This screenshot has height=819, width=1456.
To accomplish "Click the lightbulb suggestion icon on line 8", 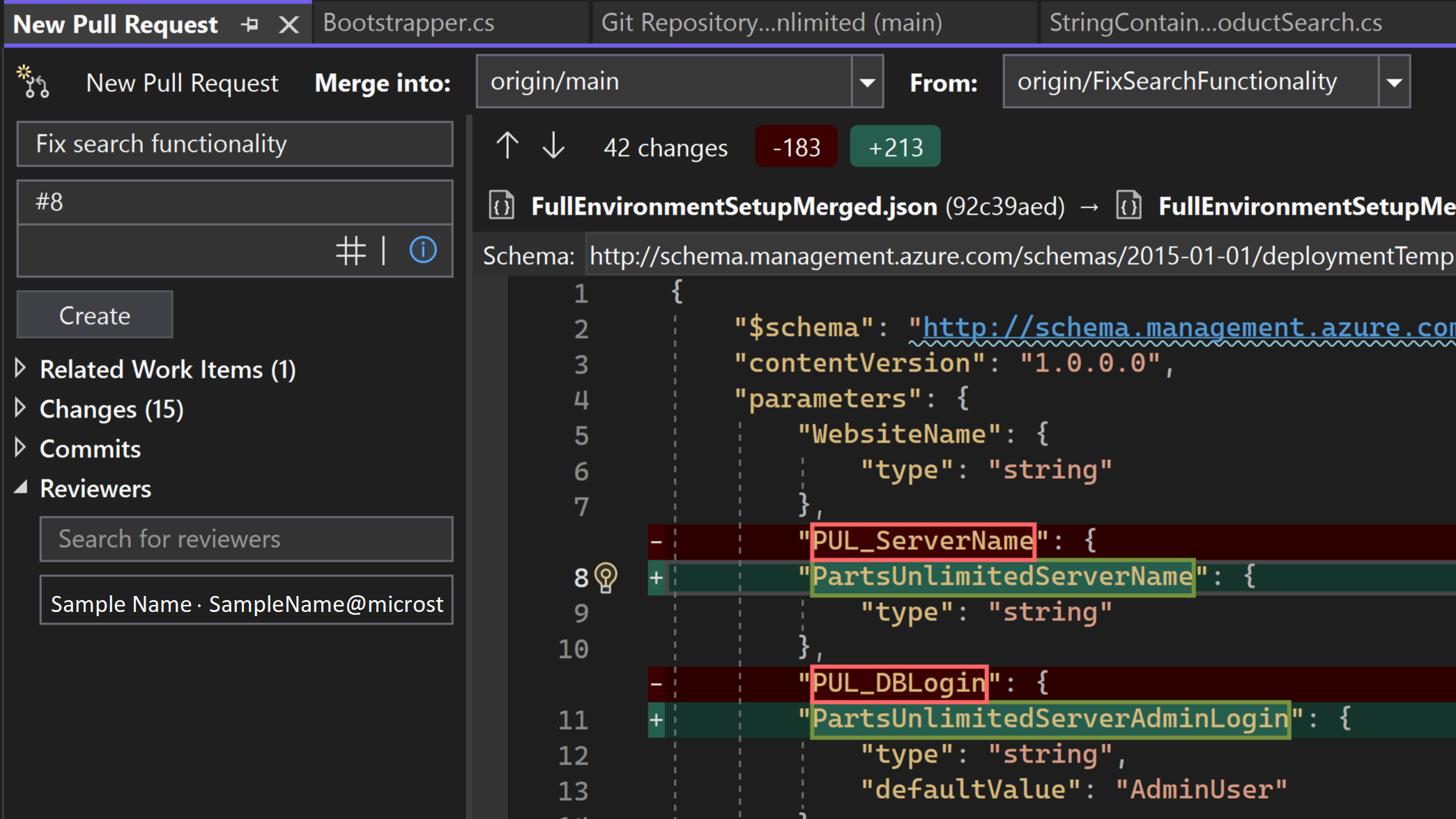I will (604, 577).
